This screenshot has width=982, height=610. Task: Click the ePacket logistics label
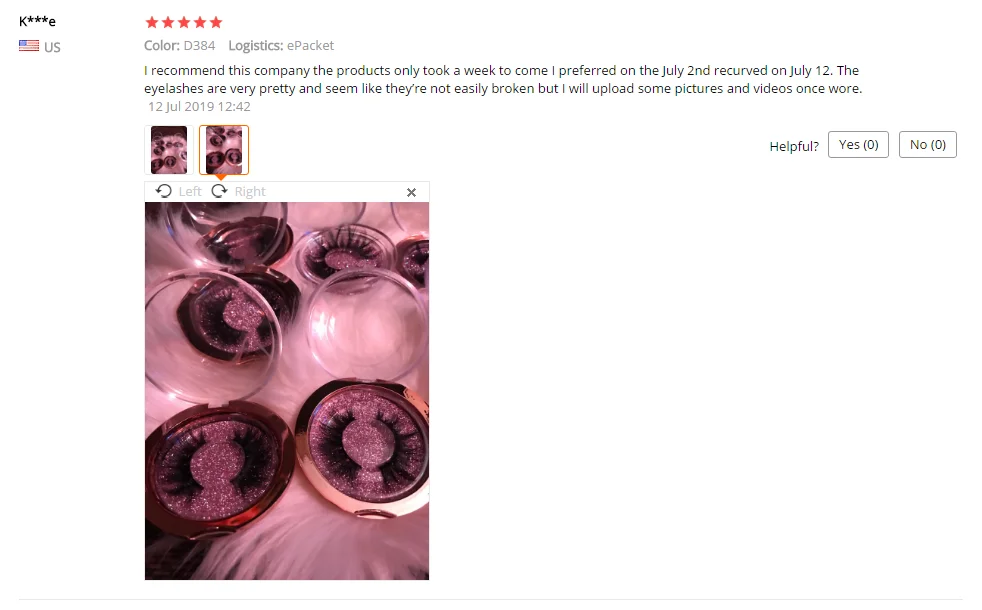tap(311, 46)
